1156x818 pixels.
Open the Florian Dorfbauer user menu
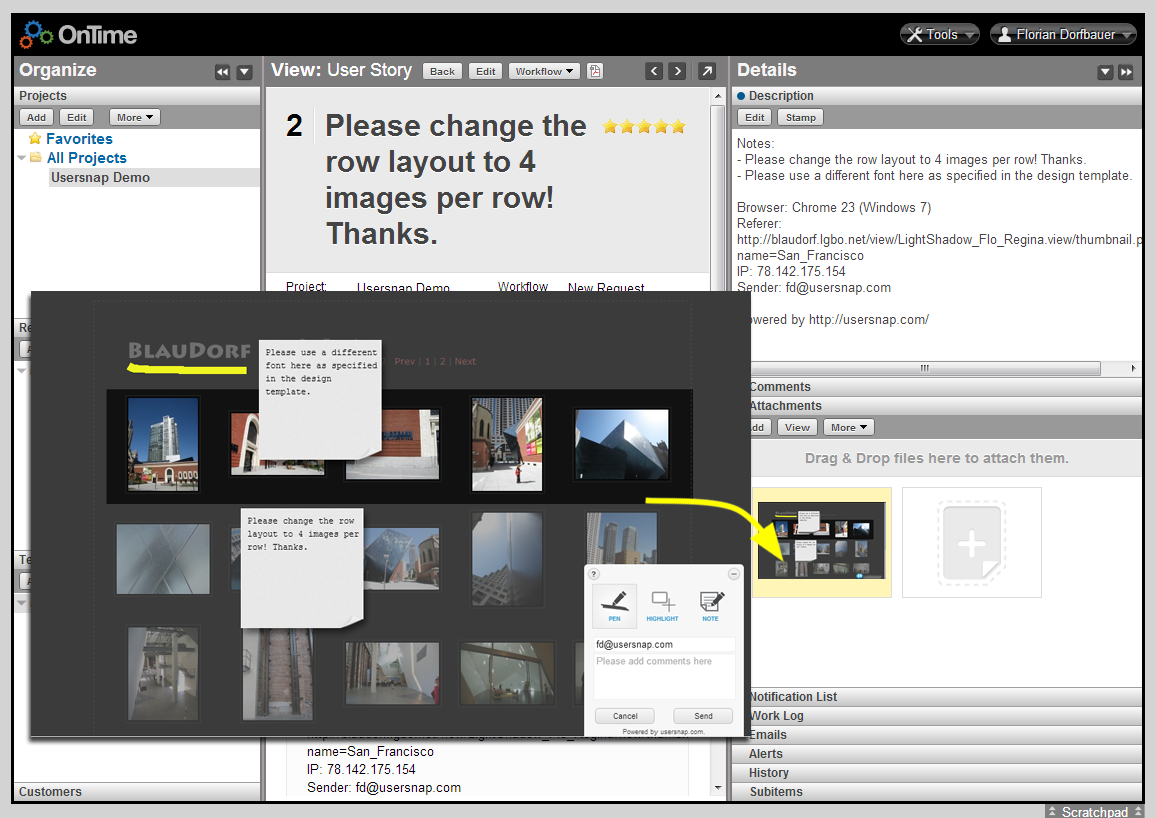[1062, 34]
